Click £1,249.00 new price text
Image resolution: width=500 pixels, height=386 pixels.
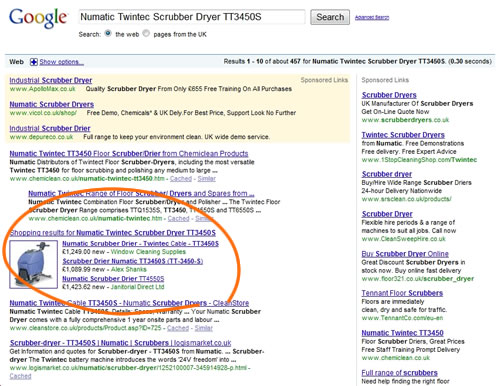point(84,252)
